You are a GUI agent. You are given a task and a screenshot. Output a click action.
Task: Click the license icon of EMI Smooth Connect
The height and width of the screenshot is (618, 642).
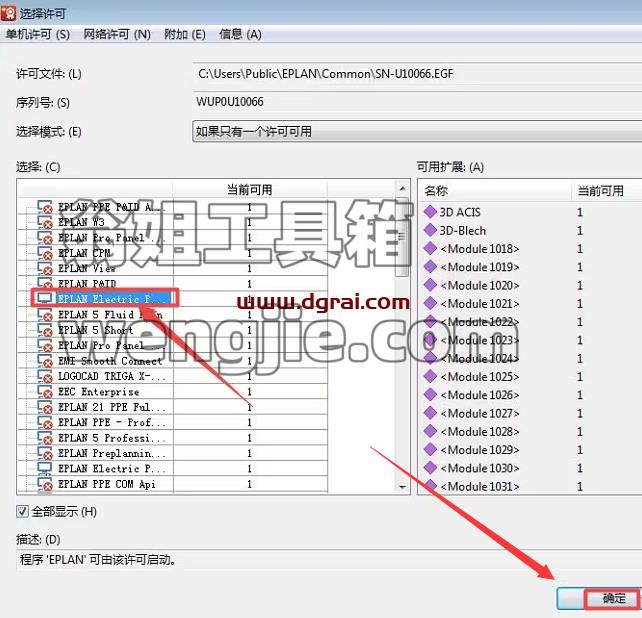tap(45, 361)
